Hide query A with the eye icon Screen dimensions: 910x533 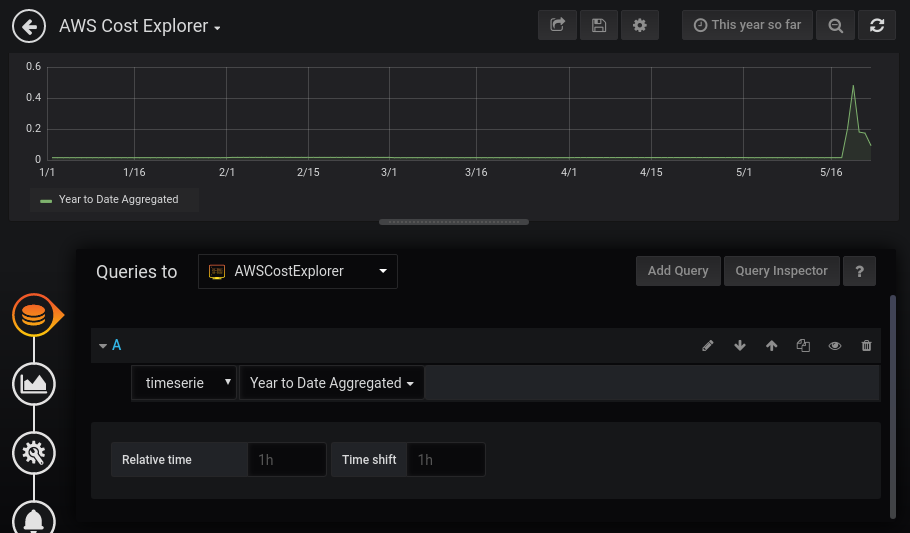click(x=835, y=345)
